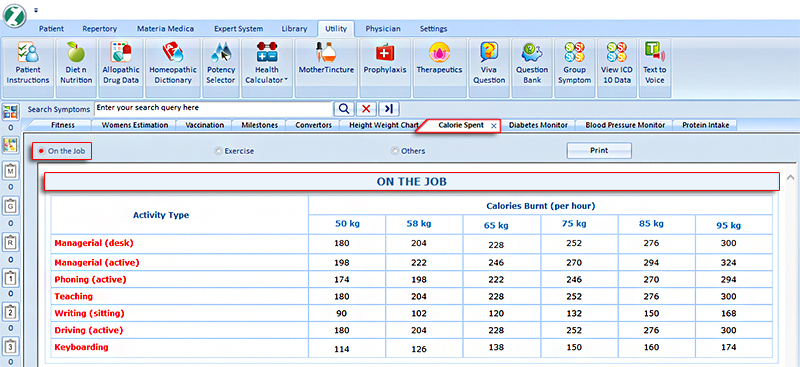Image resolution: width=800 pixels, height=367 pixels.
Task: Click the Keyboarding row label
Action: (x=81, y=347)
